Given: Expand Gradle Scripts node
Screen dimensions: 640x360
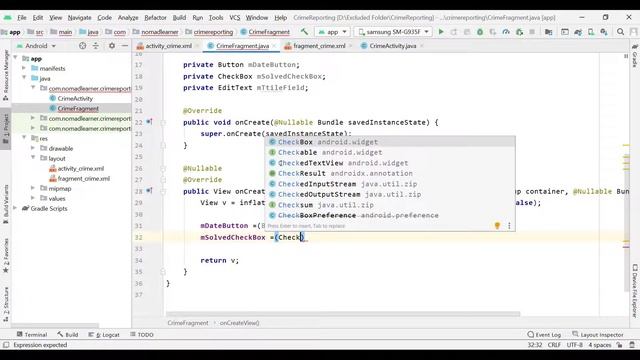Looking at the screenshot, I should click(x=16, y=208).
